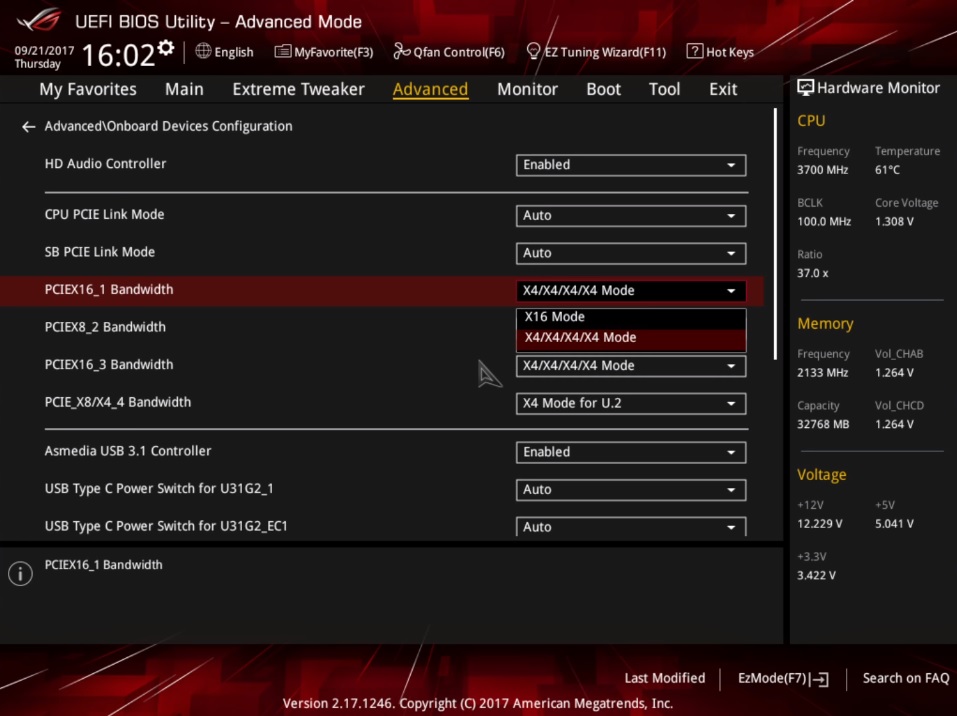
Task: Click the info icon next to help text
Action: [20, 574]
